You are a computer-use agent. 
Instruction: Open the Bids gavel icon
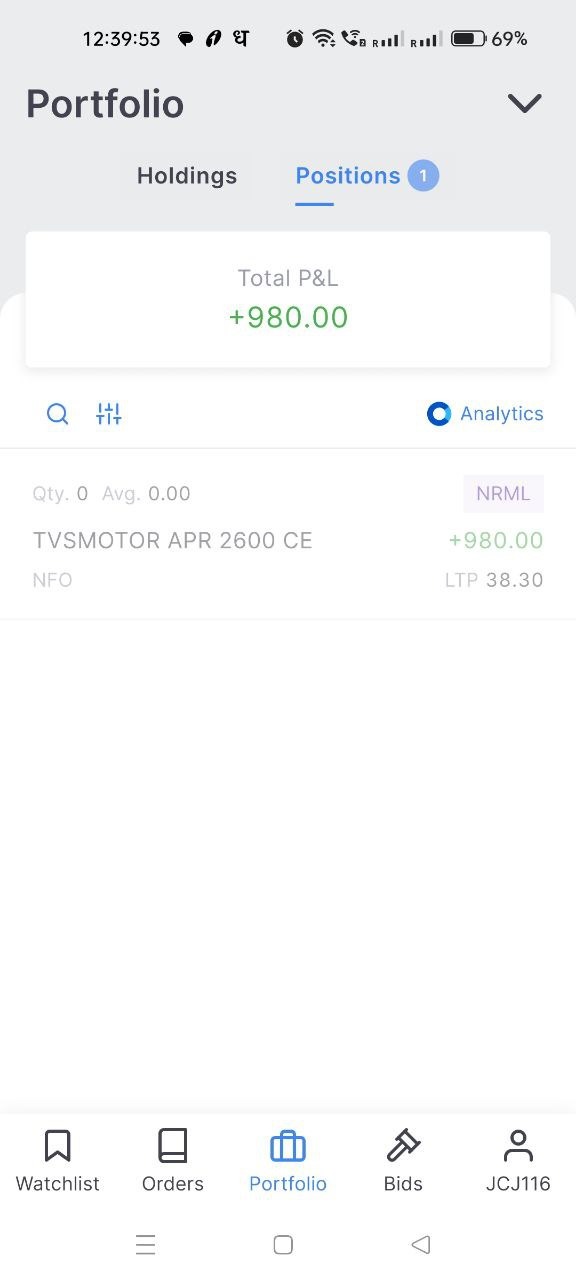pyautogui.click(x=403, y=1146)
